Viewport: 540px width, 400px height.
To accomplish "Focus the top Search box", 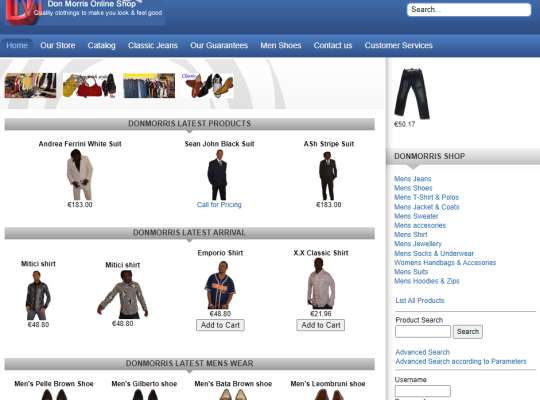I will [x=469, y=10].
